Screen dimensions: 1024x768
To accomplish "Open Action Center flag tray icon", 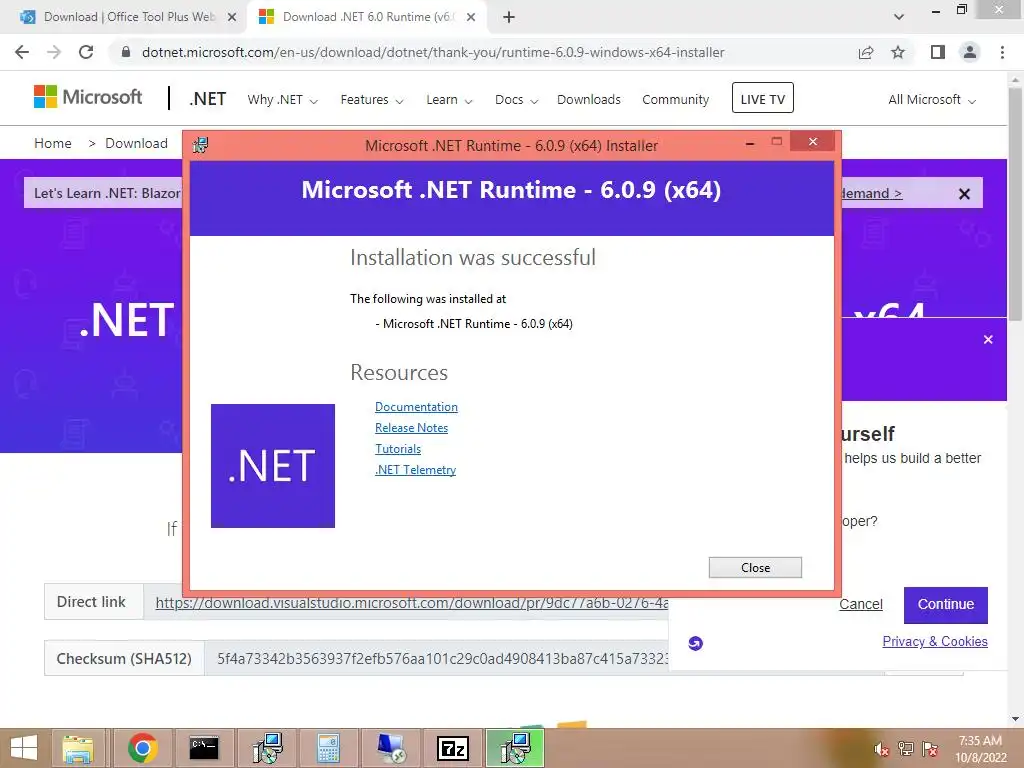I will 930,749.
